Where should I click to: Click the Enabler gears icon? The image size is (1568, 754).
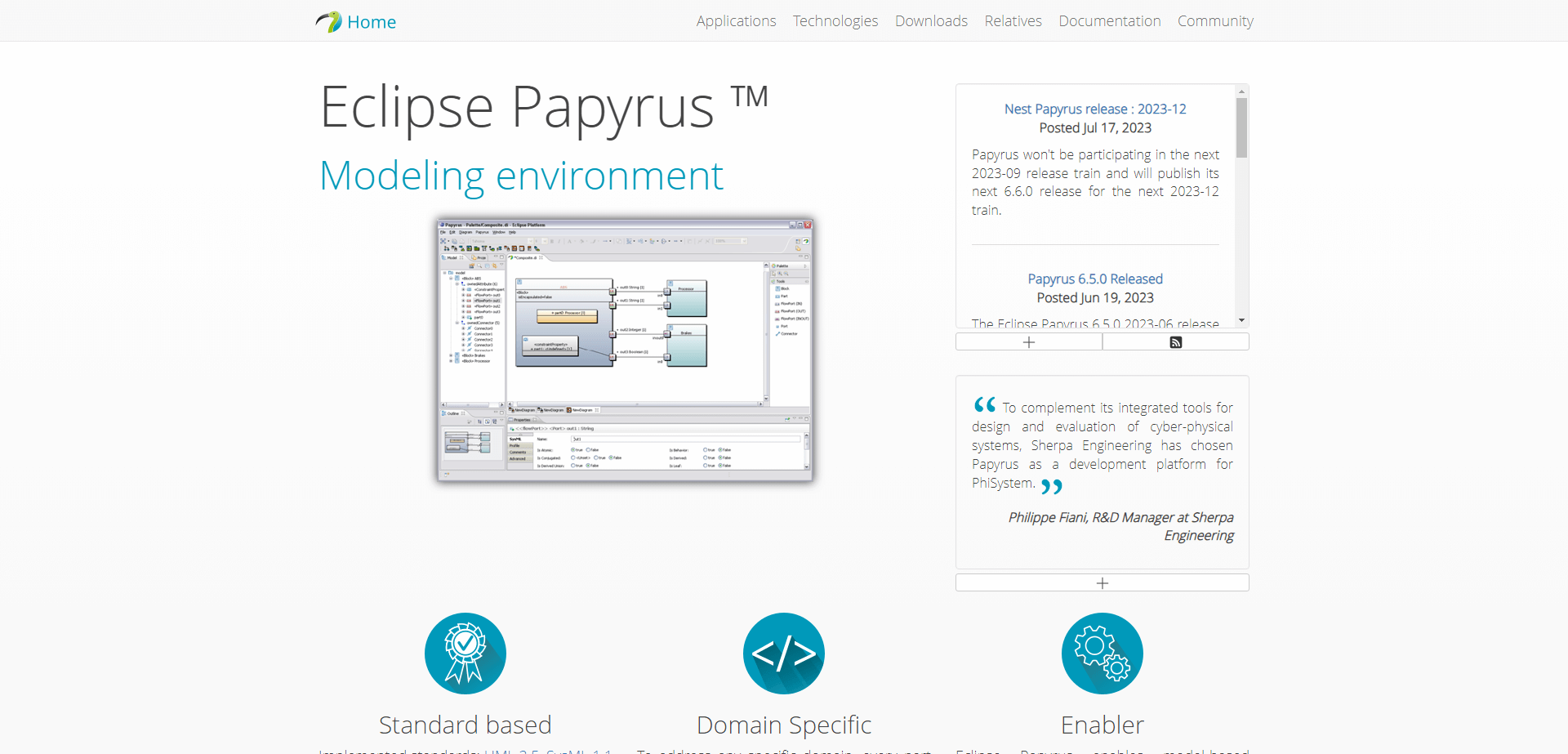click(1102, 653)
